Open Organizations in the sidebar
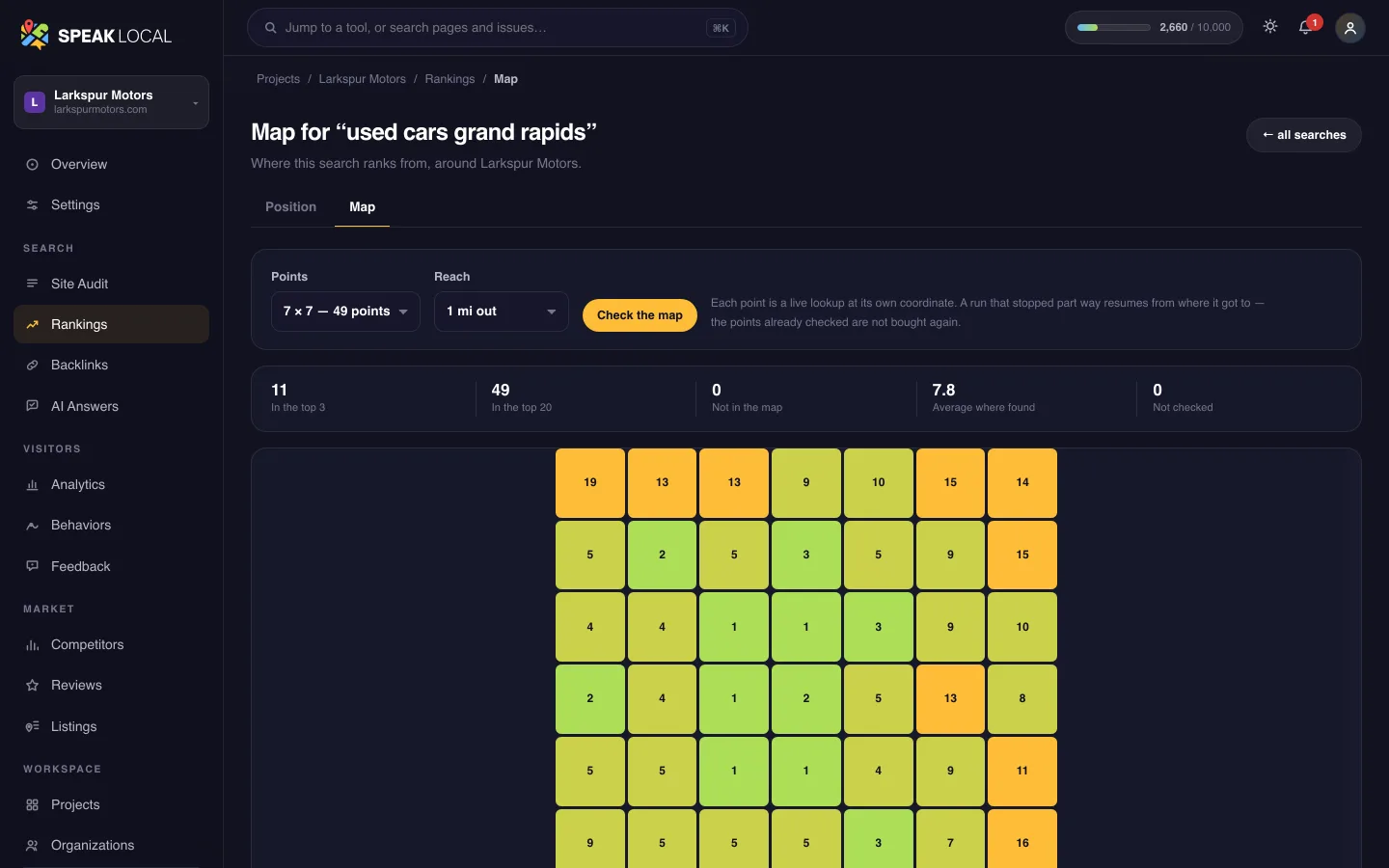The height and width of the screenshot is (868, 1389). tap(111, 846)
